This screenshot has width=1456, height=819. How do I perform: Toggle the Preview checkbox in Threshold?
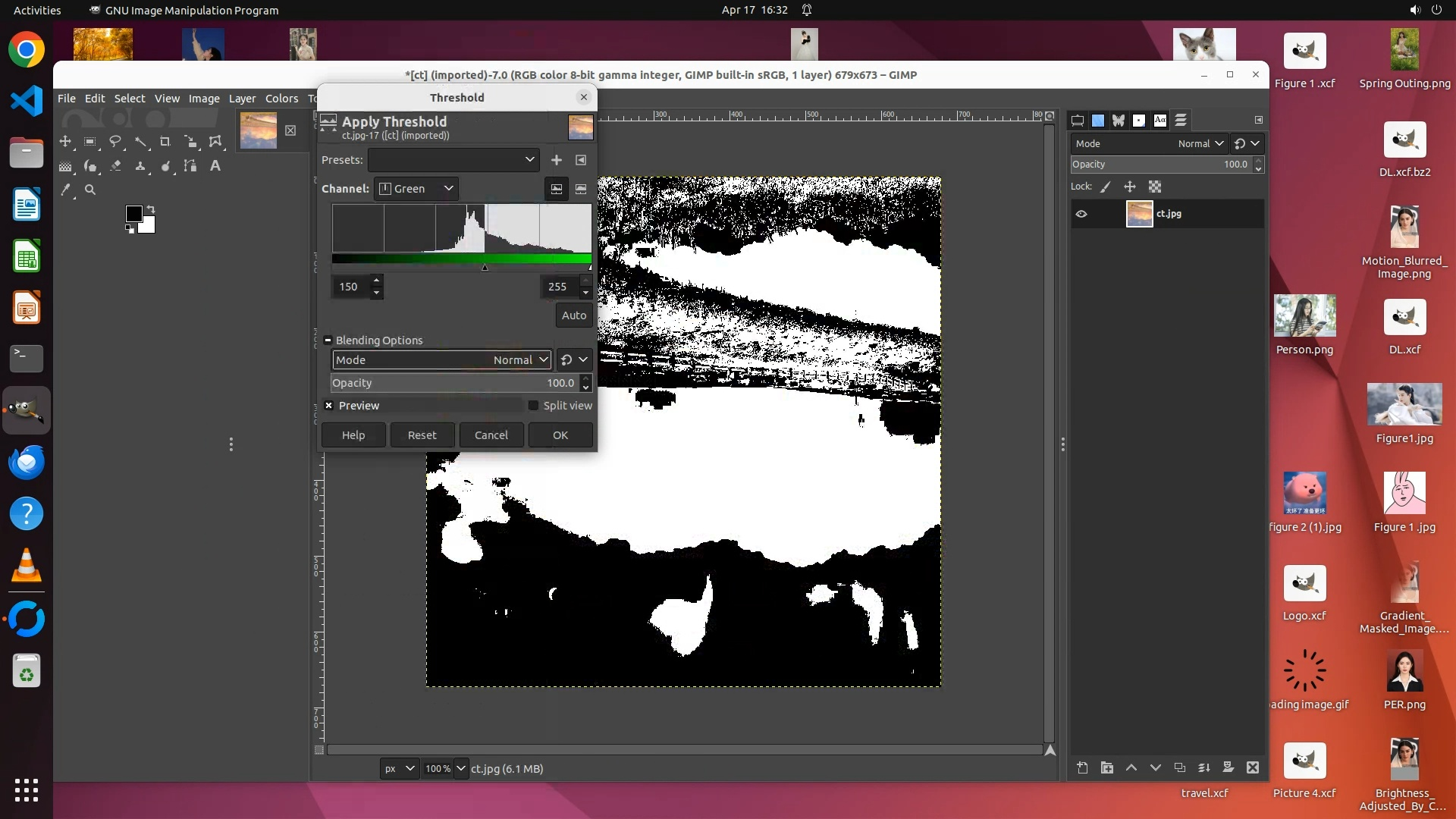pyautogui.click(x=329, y=406)
